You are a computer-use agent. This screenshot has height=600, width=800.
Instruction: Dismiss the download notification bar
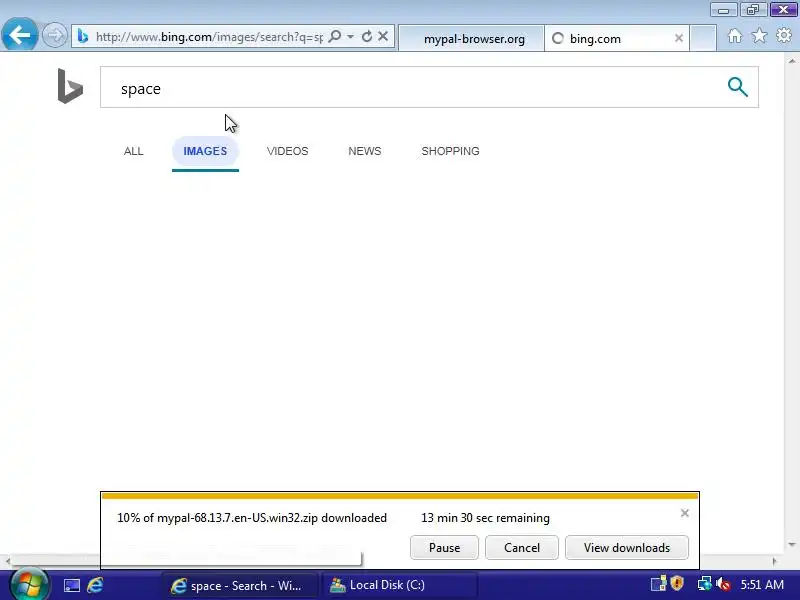pos(685,513)
